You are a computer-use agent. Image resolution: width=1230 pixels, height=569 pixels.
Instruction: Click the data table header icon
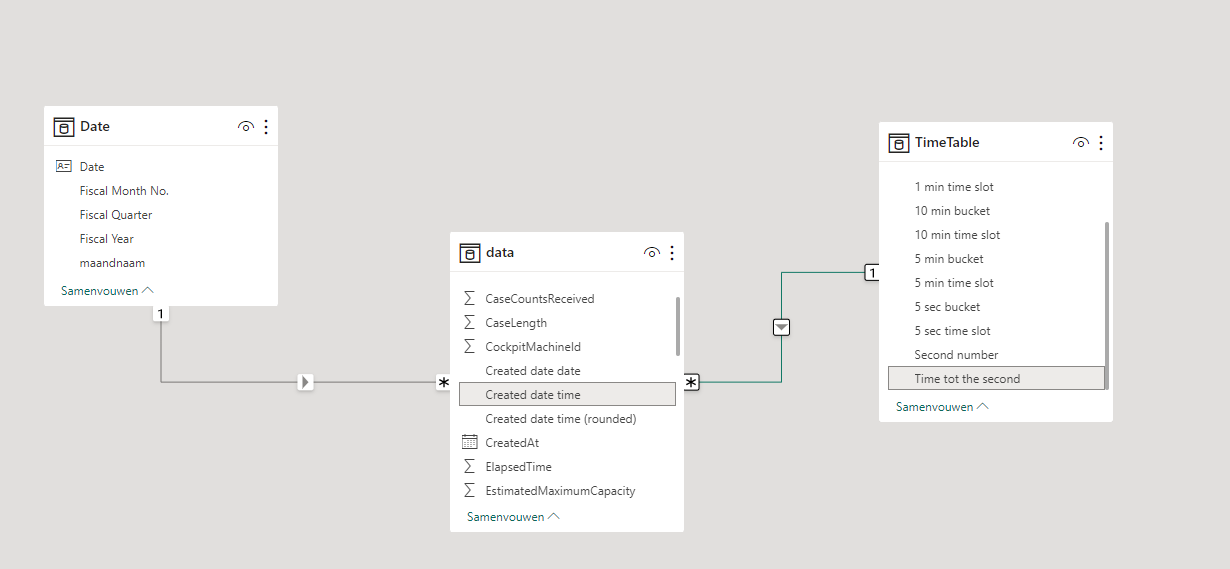pyautogui.click(x=470, y=253)
